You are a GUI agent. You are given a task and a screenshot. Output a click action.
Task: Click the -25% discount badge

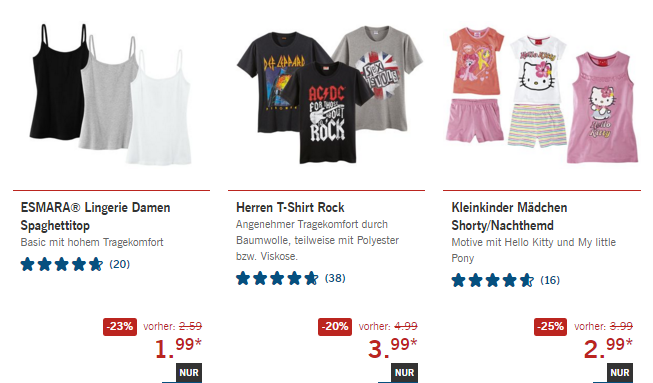click(551, 326)
